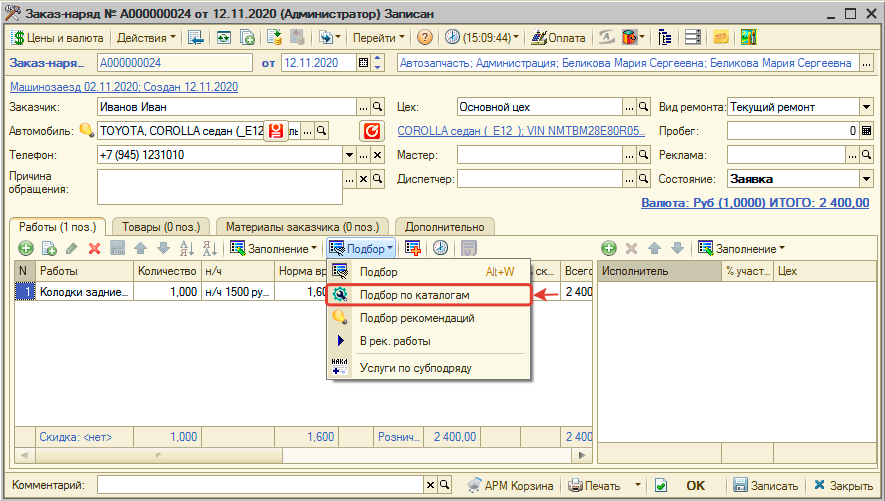Click the date stepper next to the calendar icon
The width and height of the screenshot is (885, 501).
tap(378, 63)
